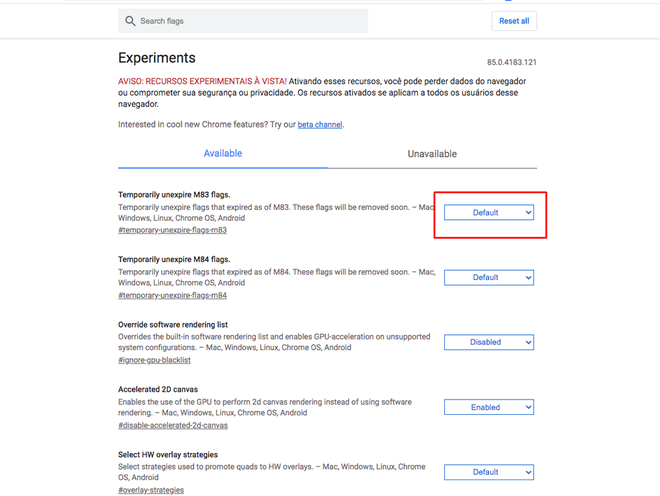Click the #disable-accelerated-2d-canvas anchor link

tap(173, 426)
